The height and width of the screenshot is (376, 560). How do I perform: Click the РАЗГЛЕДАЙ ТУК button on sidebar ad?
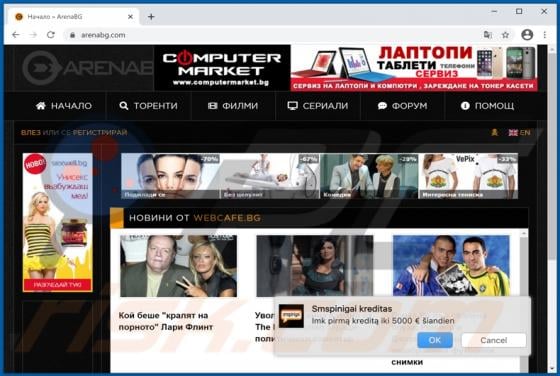point(58,285)
